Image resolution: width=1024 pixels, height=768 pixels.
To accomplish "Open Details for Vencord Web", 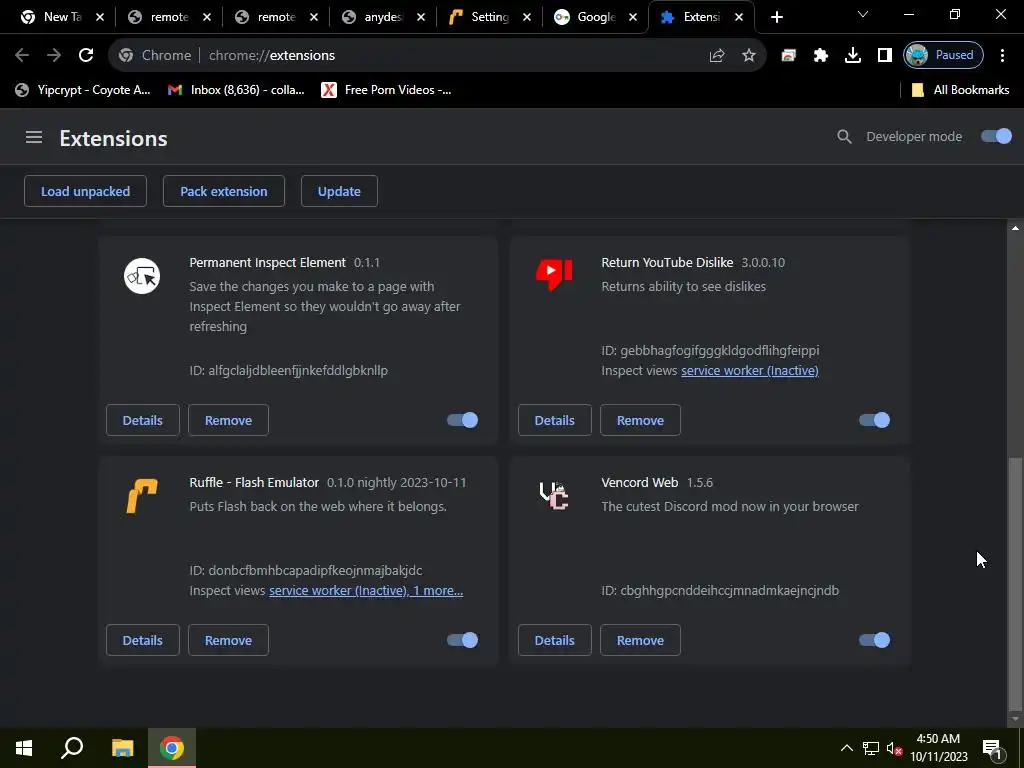I will point(554,640).
